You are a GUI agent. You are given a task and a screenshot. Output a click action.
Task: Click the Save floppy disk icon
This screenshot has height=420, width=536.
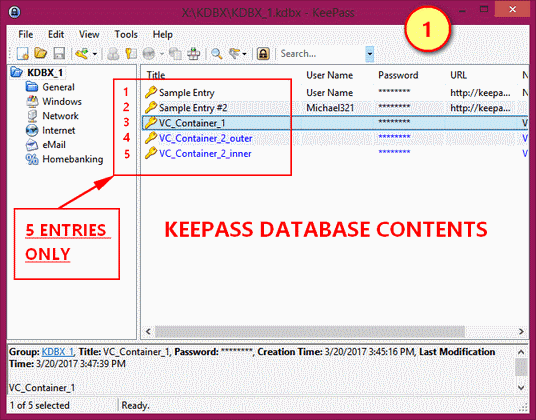(59, 54)
